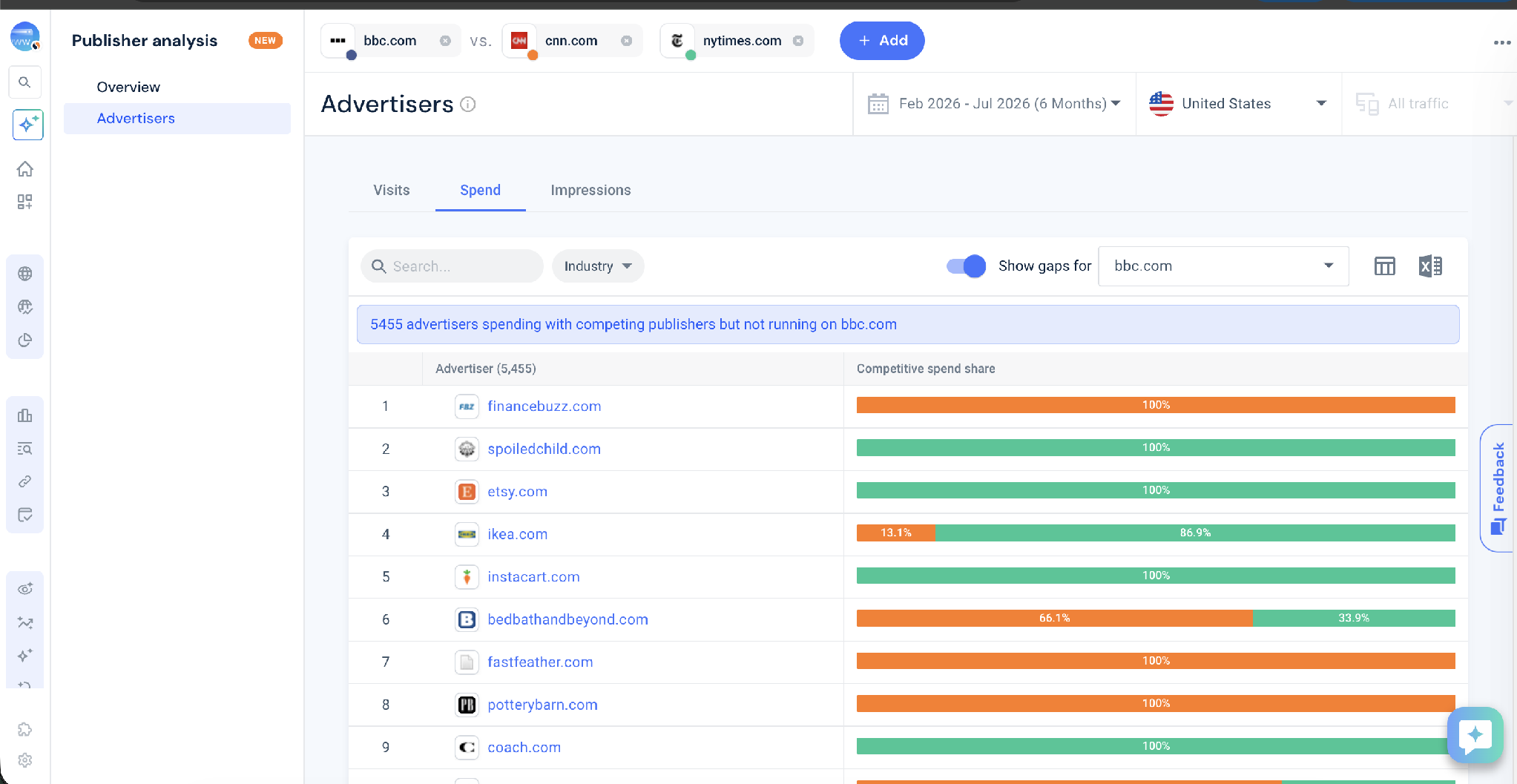
Task: Click etsy.com's 100% green spend bar
Action: click(x=1156, y=490)
